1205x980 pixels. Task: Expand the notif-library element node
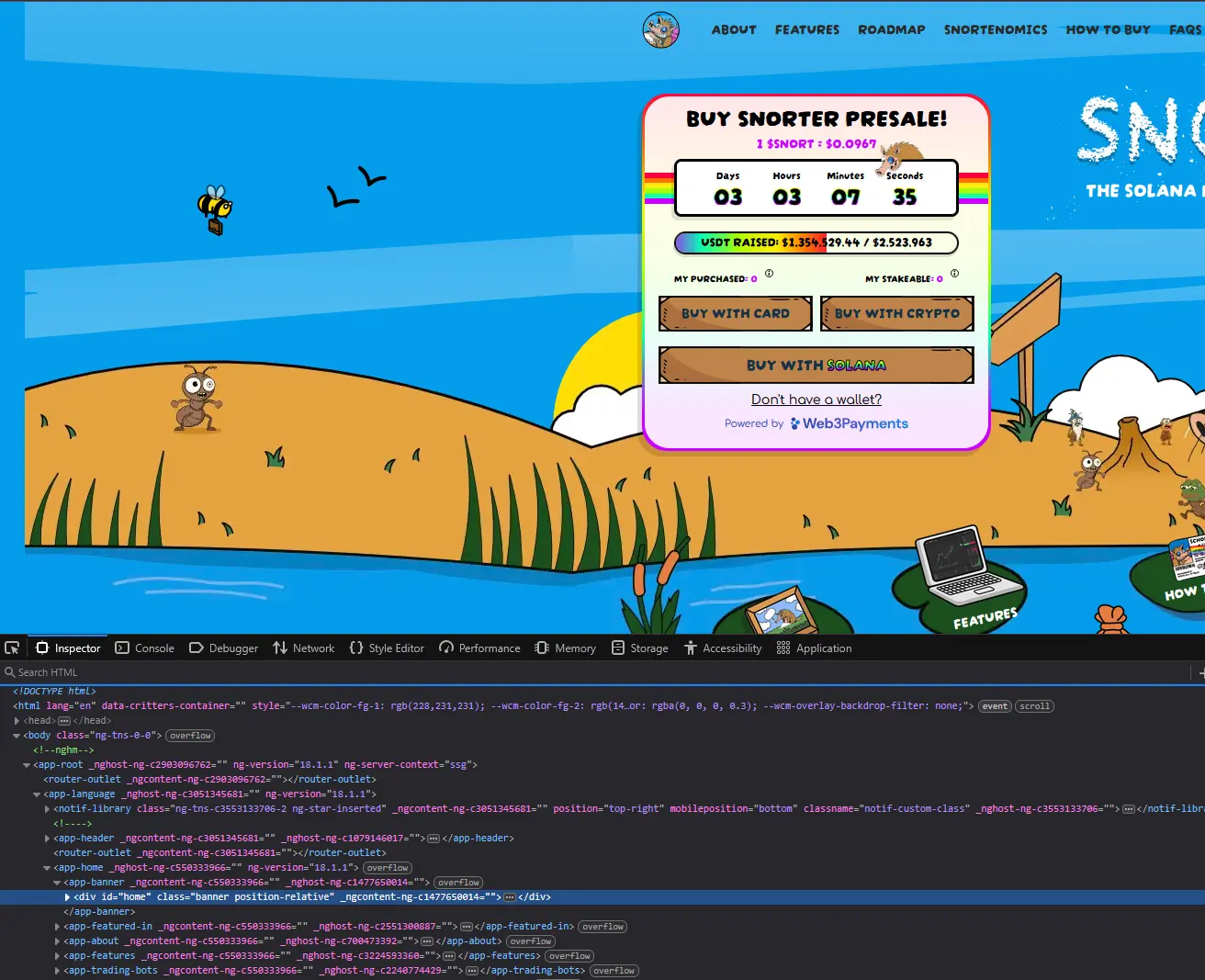click(47, 809)
